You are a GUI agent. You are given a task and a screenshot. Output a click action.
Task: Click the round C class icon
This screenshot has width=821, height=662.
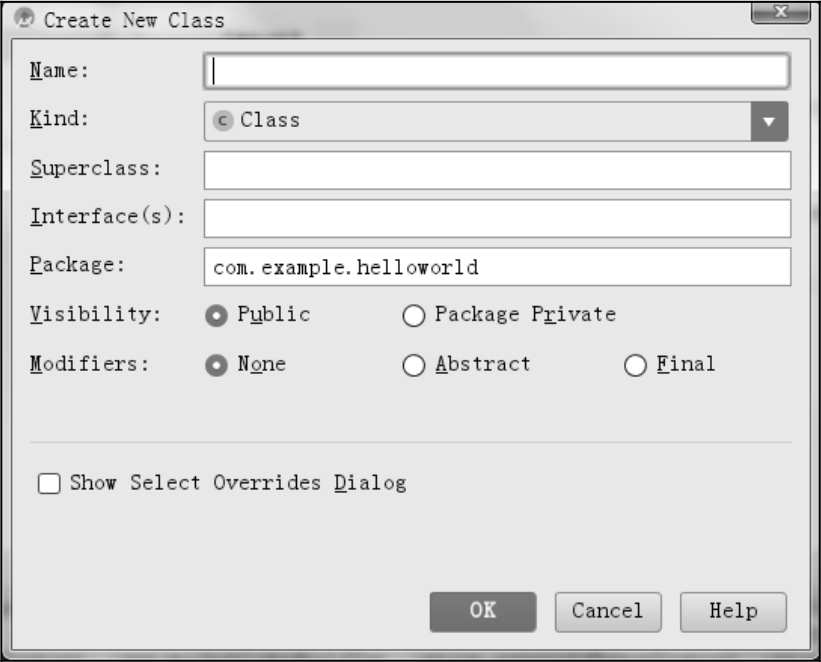click(x=223, y=120)
